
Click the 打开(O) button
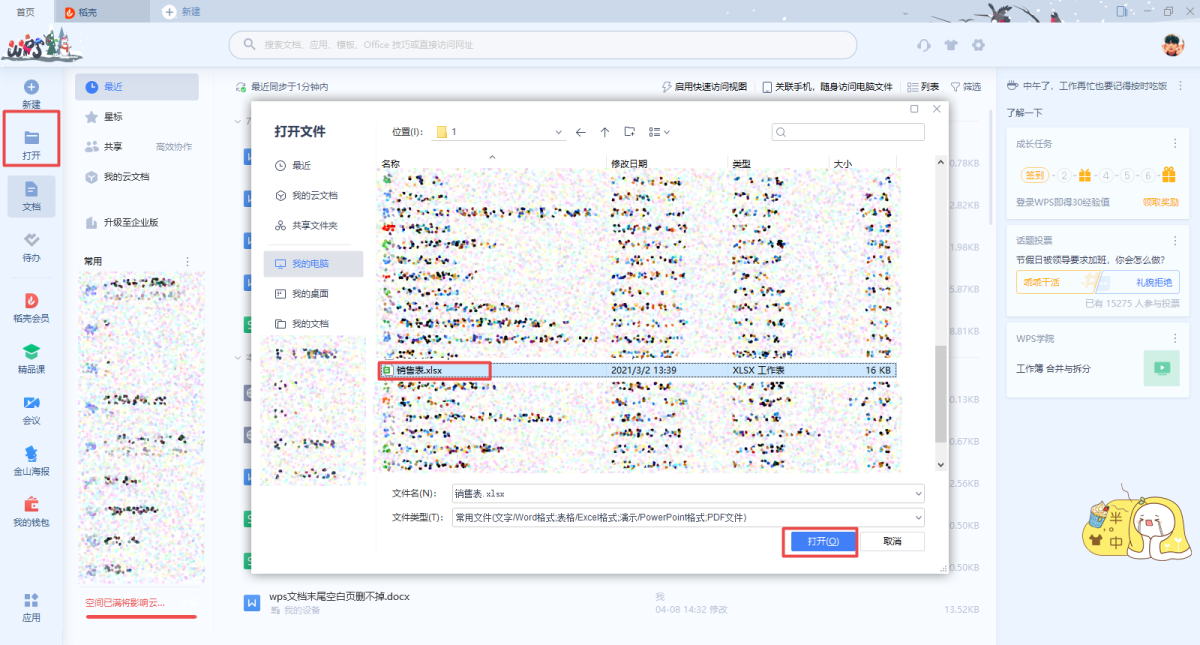[x=820, y=541]
